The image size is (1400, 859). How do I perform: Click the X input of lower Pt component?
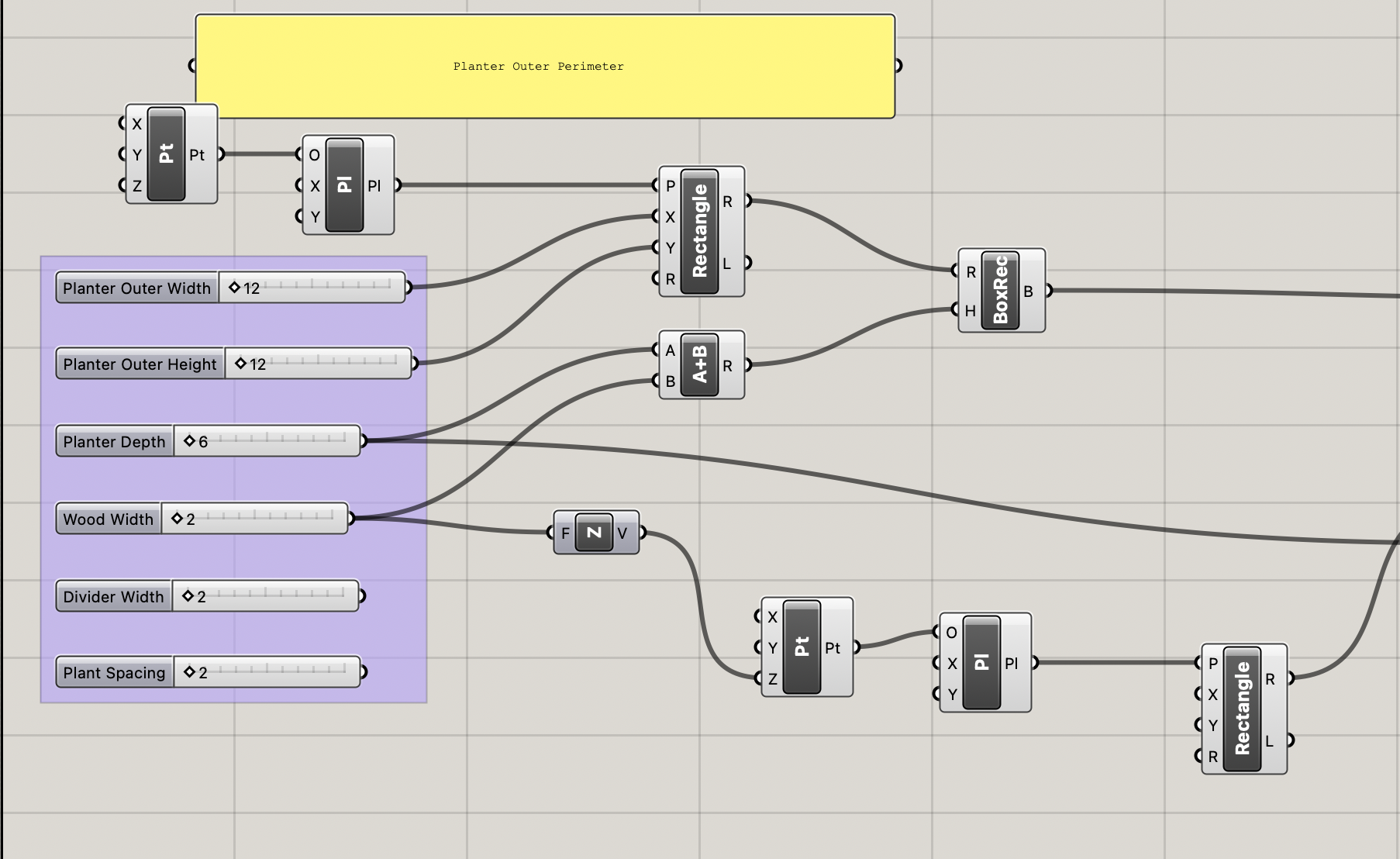(772, 617)
